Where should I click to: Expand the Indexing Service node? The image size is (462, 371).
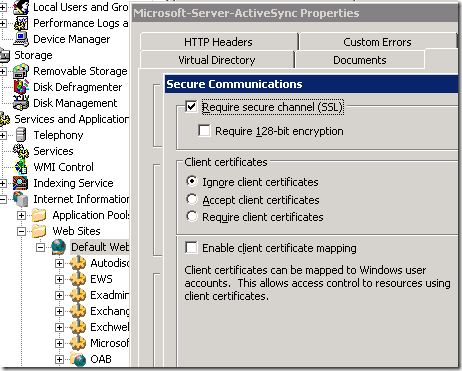(x=3, y=183)
